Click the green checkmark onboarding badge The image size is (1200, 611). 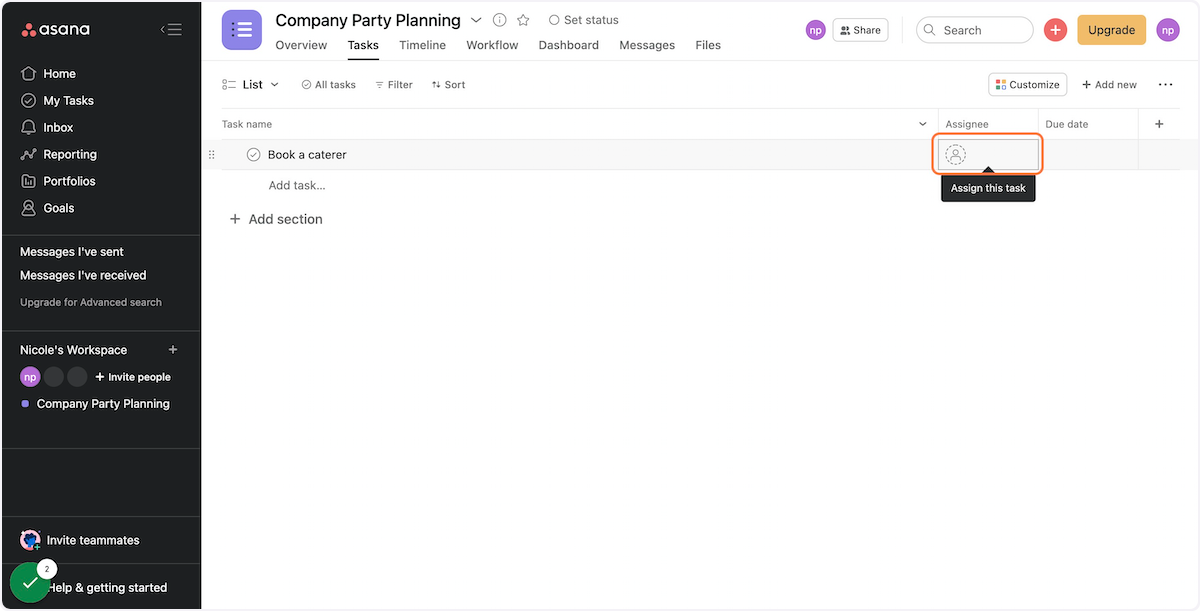[x=30, y=583]
